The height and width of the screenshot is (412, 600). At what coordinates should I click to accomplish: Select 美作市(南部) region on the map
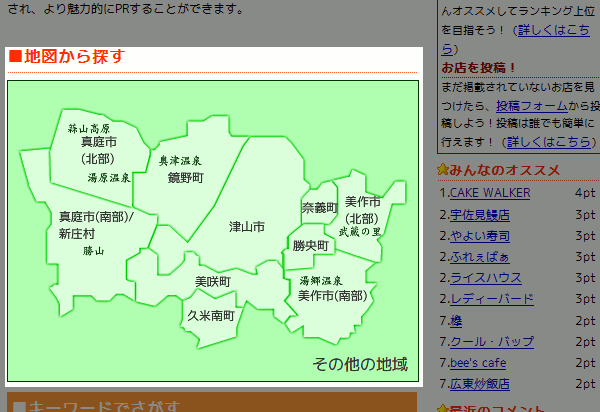tap(333, 296)
